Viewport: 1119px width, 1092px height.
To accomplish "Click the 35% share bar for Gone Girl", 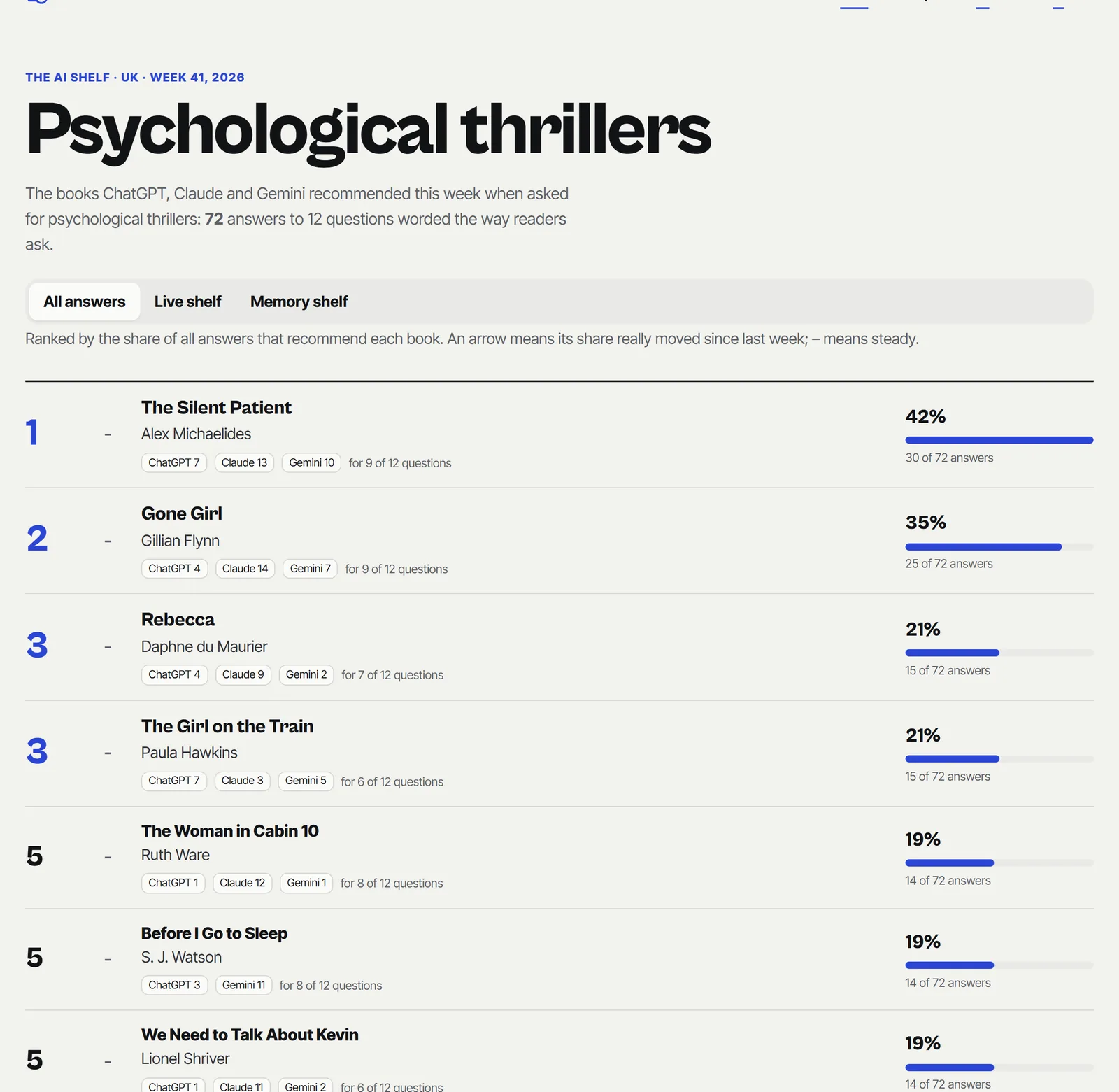I will pyautogui.click(x=999, y=547).
